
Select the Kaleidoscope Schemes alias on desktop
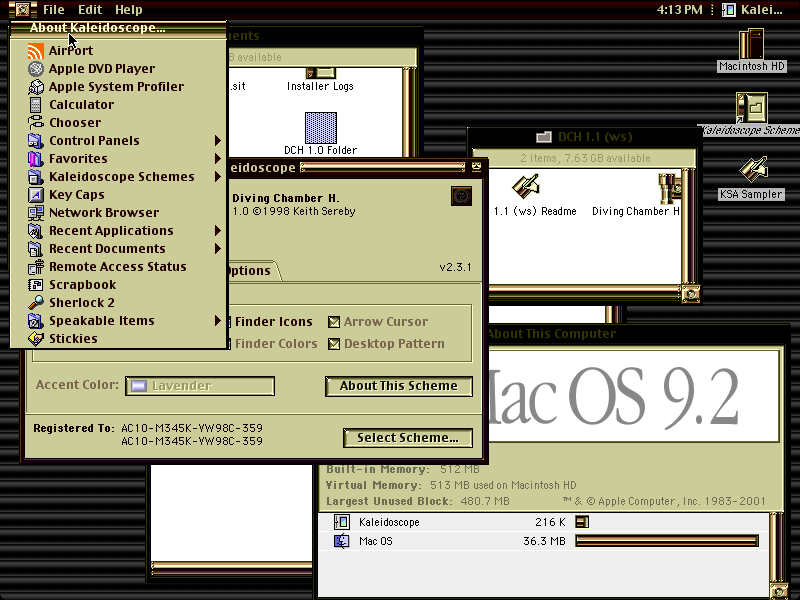click(x=752, y=108)
